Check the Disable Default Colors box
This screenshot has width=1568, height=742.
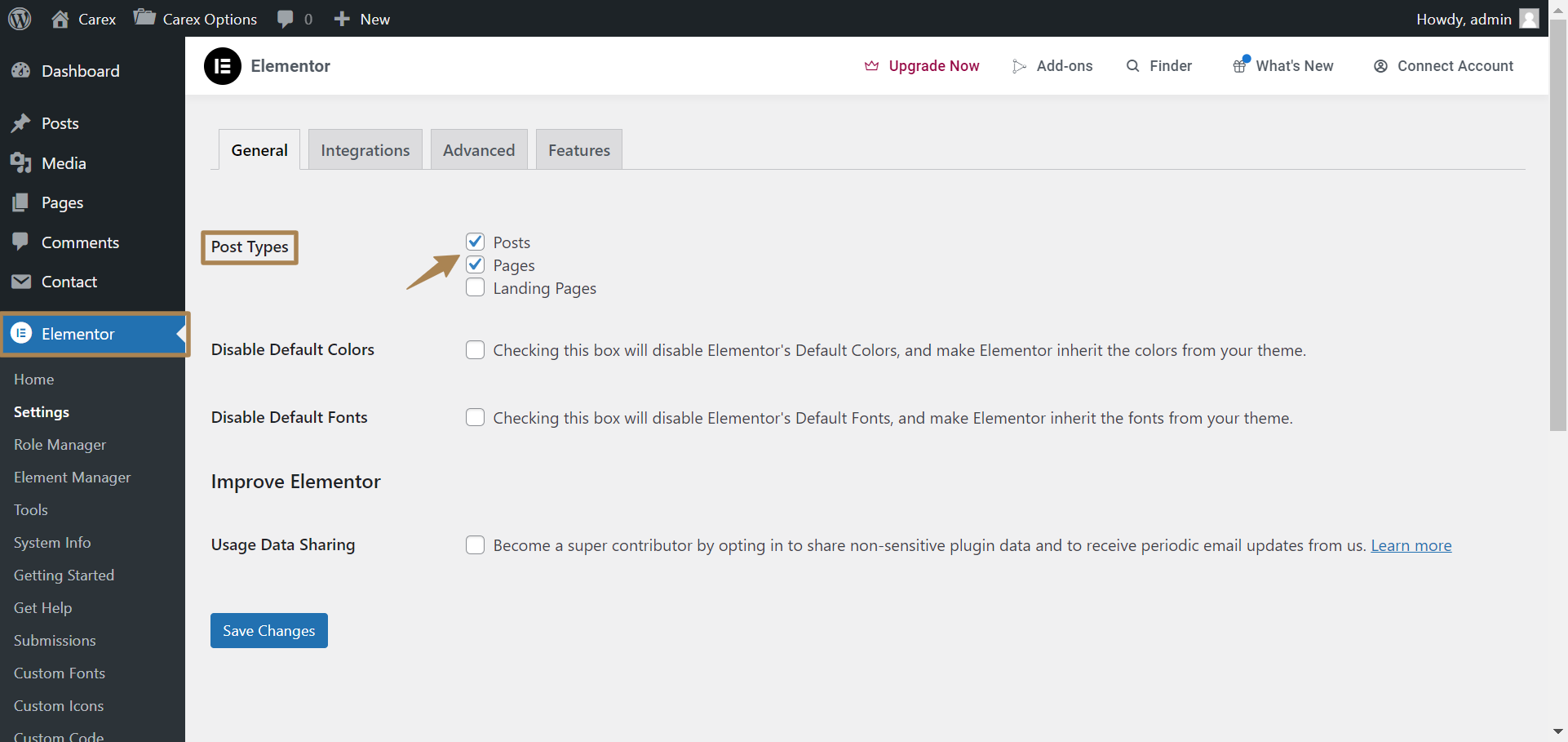tap(476, 350)
